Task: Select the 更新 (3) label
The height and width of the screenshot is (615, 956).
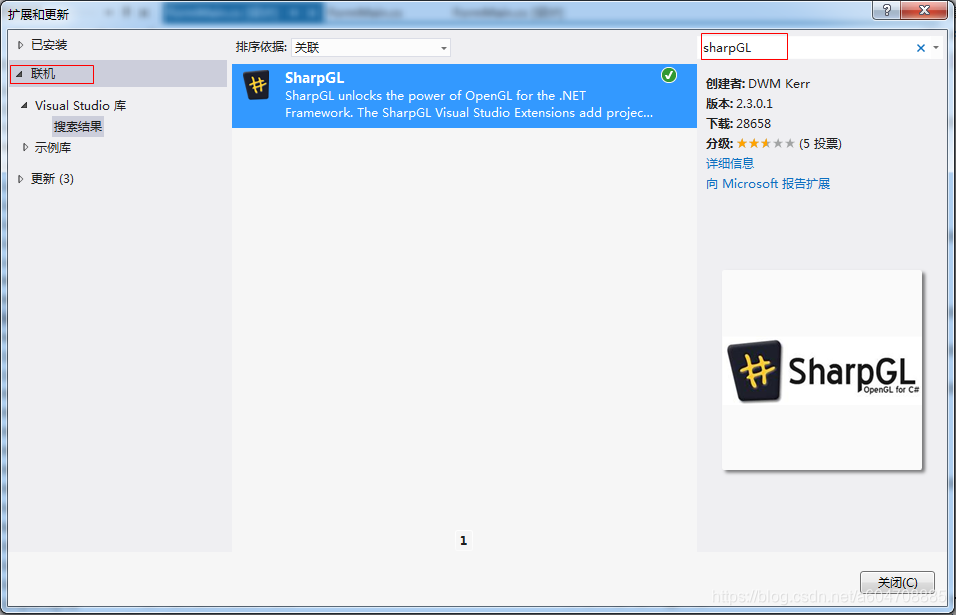Action: point(52,179)
